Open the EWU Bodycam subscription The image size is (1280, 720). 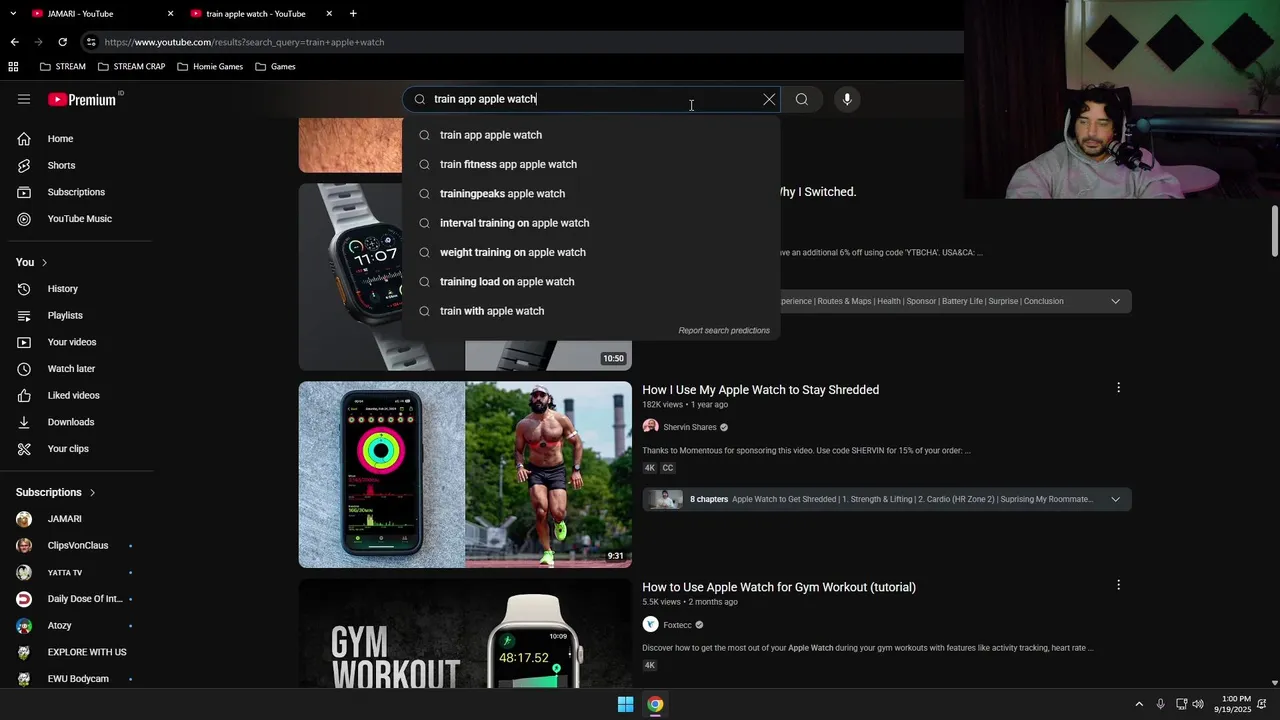pyautogui.click(x=77, y=679)
